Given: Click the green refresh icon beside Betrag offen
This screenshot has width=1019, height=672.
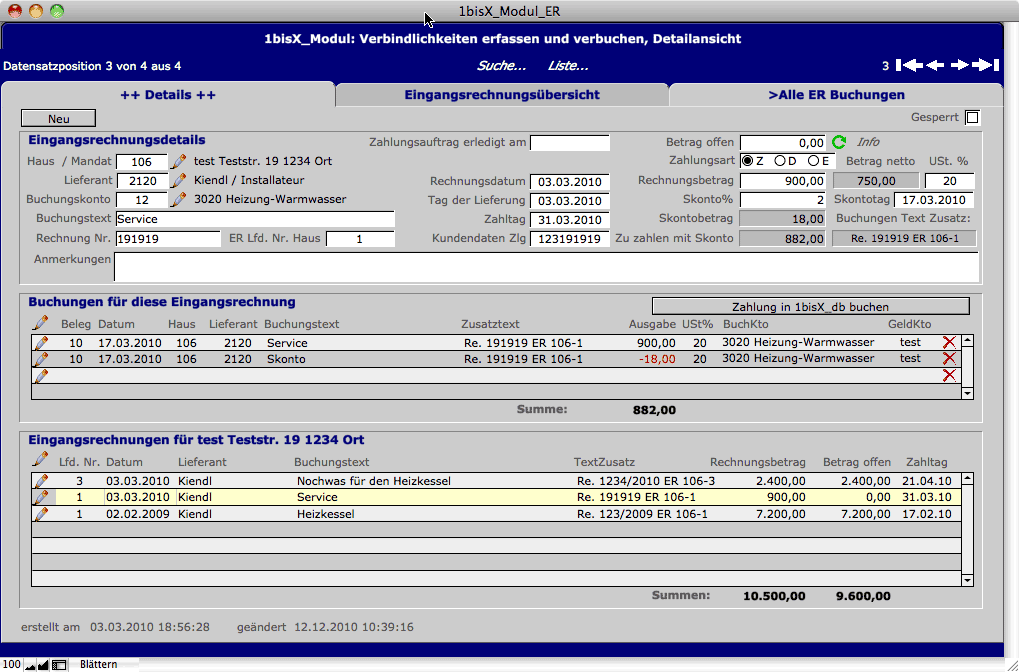Looking at the screenshot, I should [840, 143].
